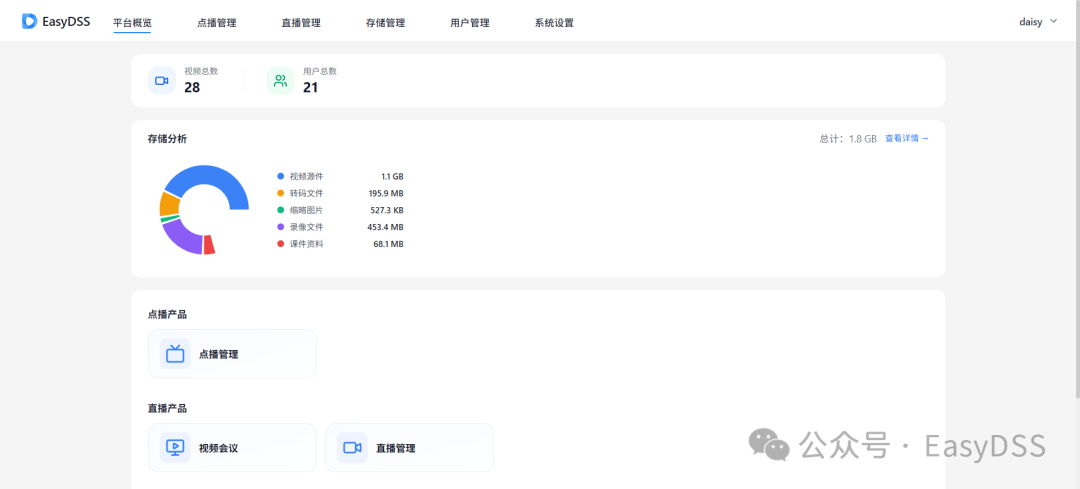Click the 68.1 MB value
This screenshot has height=489, width=1080.
point(388,244)
